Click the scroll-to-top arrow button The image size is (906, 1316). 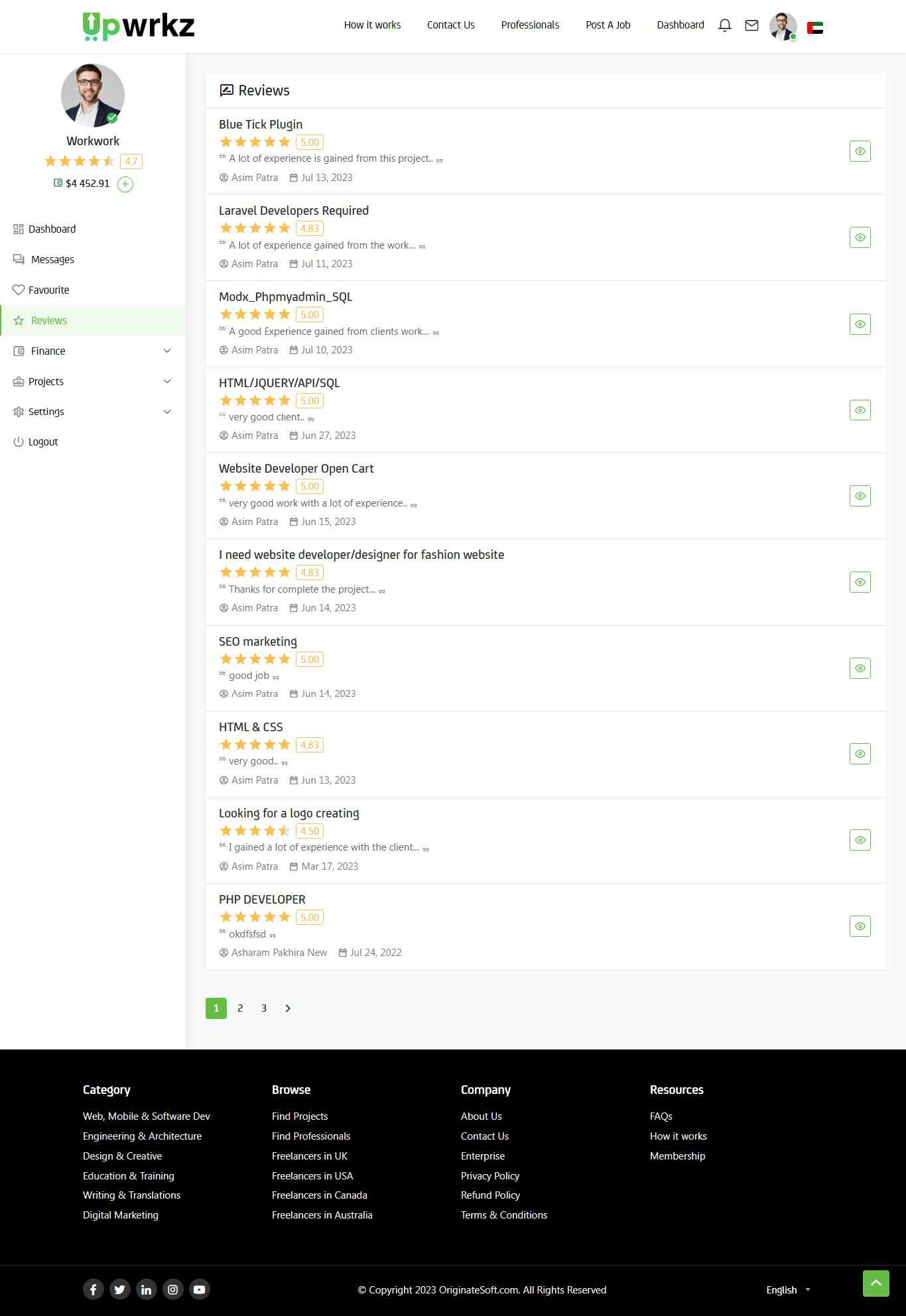point(875,1284)
